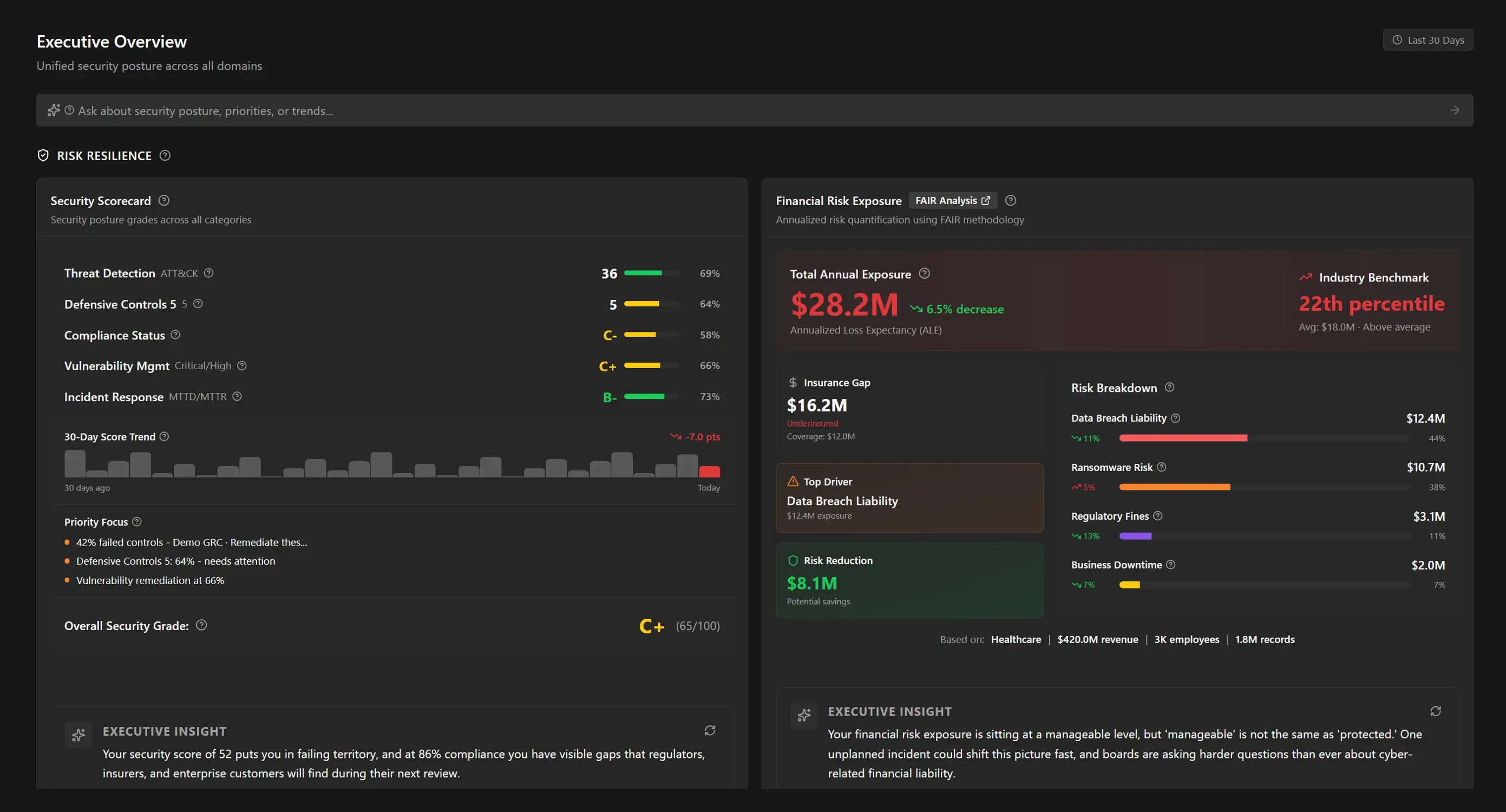
Task: Click the Insurance Gap card
Action: (x=909, y=409)
